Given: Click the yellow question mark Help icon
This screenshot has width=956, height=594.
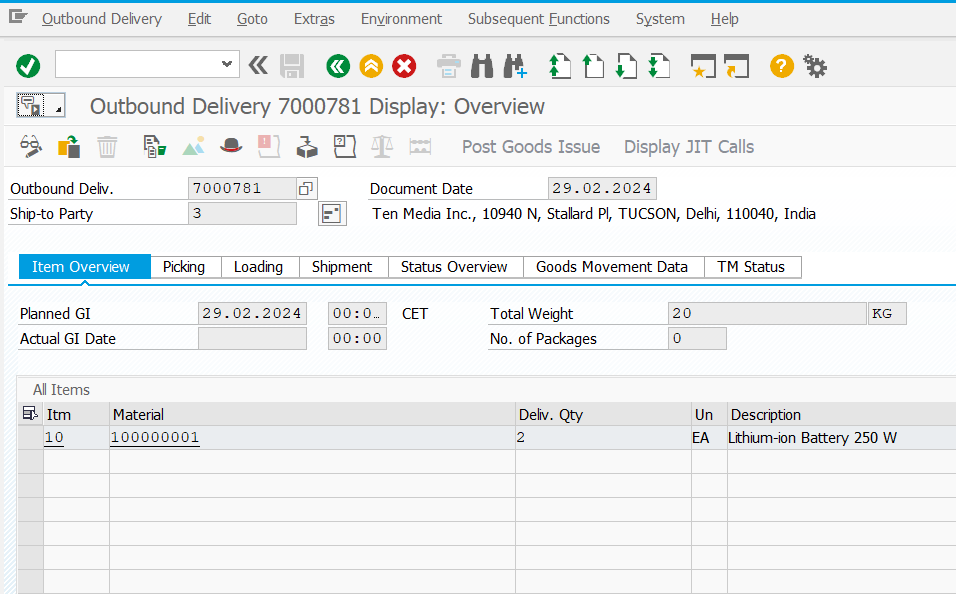Looking at the screenshot, I should [x=781, y=66].
